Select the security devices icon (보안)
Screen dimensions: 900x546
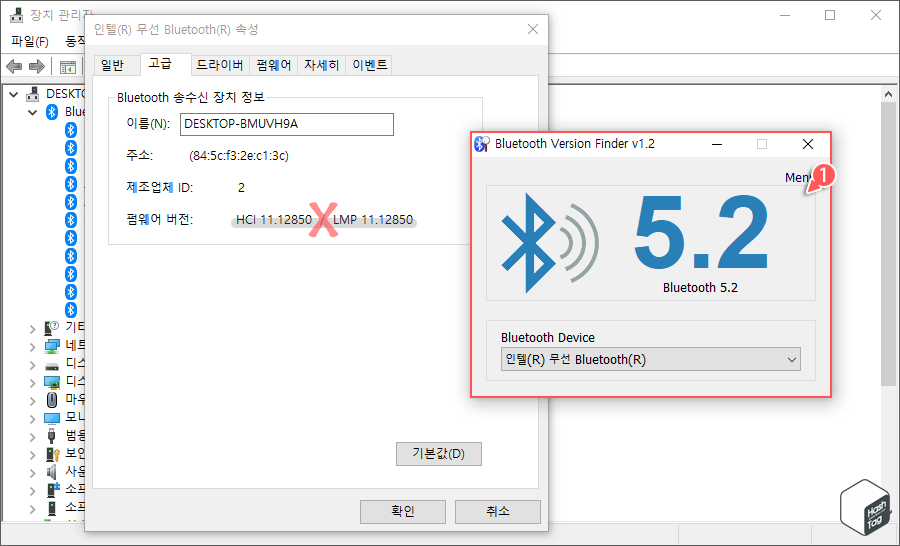coord(52,454)
